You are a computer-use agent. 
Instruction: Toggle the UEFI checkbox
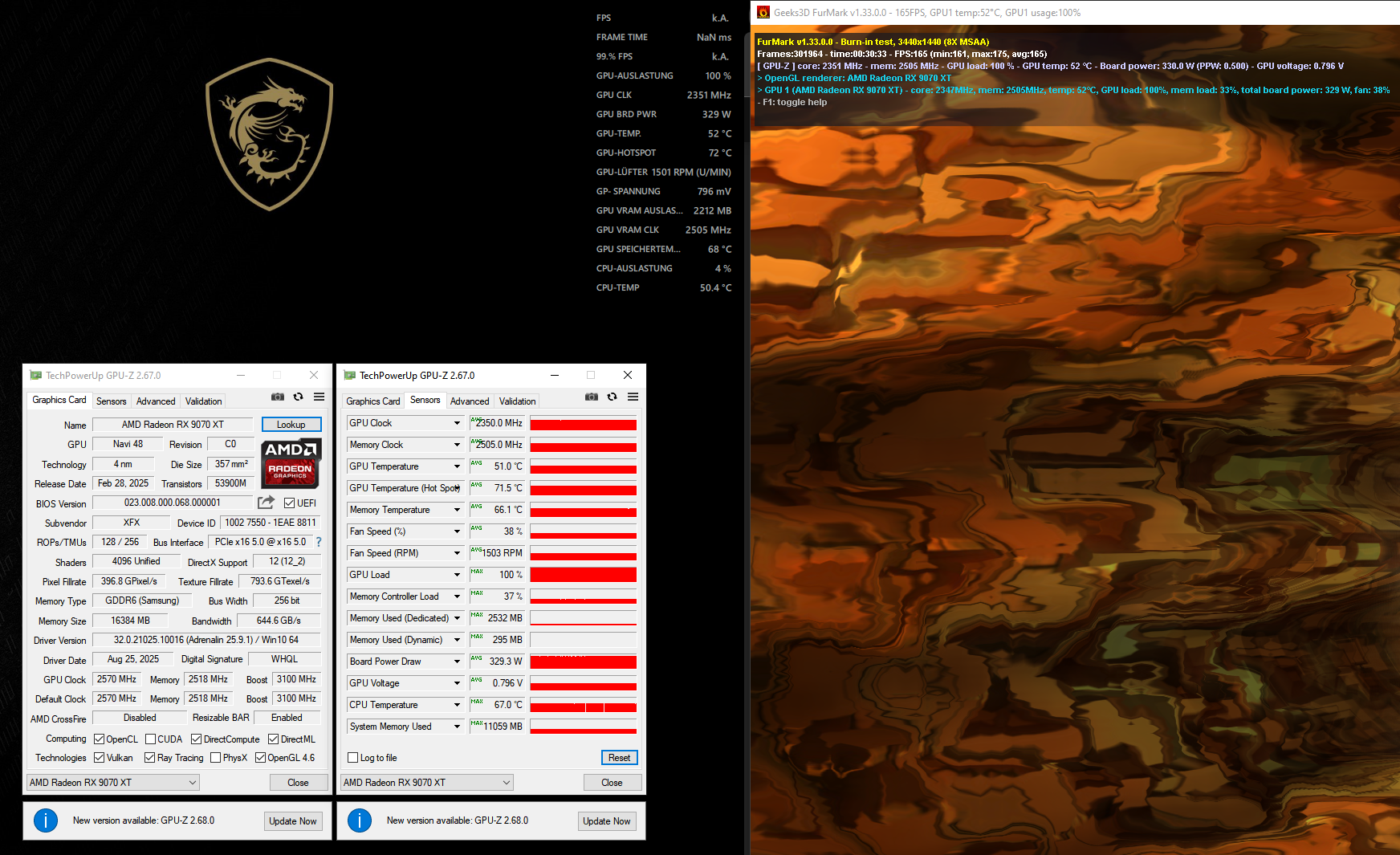(x=288, y=503)
